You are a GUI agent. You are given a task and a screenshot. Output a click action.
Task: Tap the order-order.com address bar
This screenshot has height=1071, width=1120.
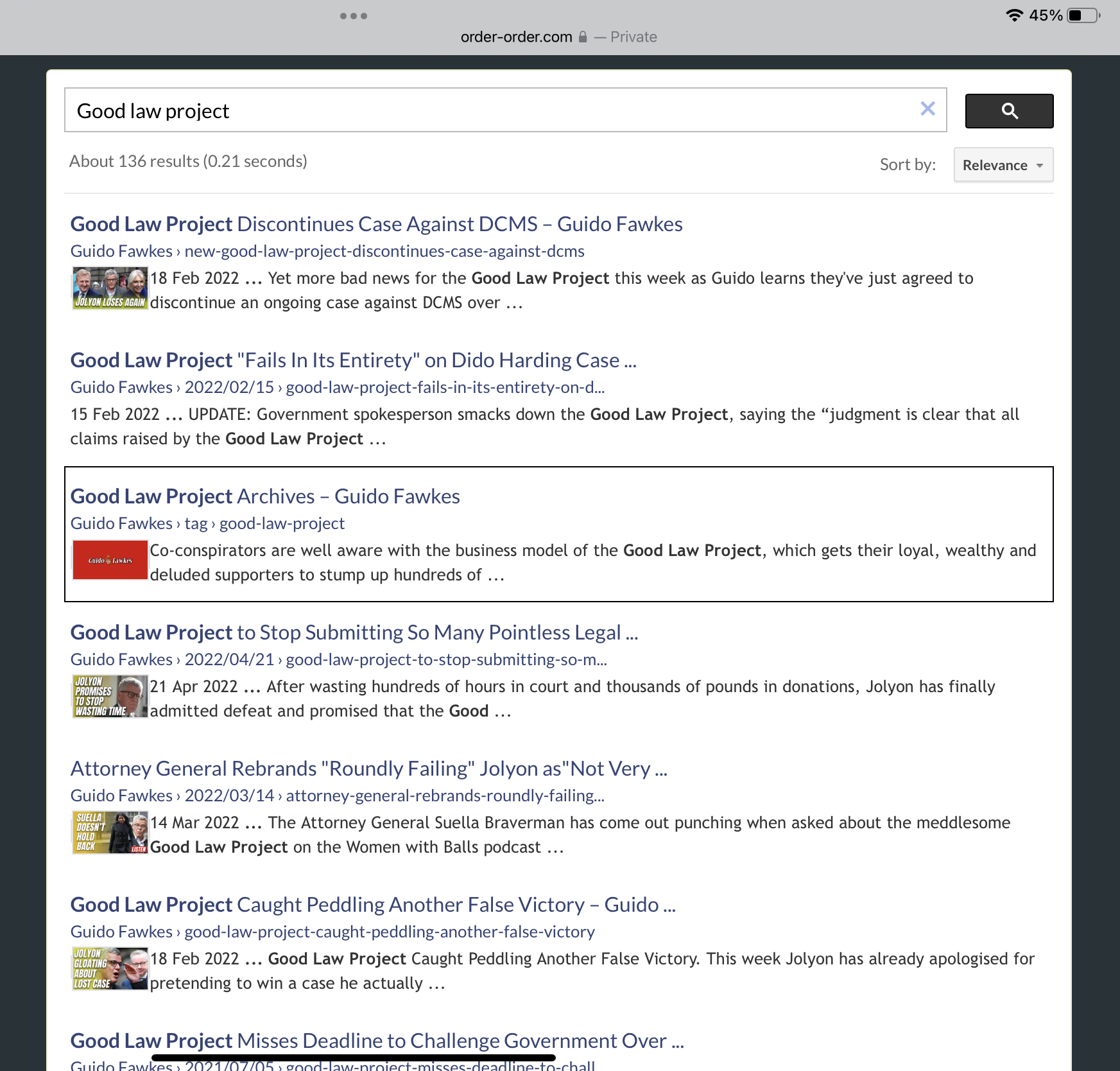[516, 37]
